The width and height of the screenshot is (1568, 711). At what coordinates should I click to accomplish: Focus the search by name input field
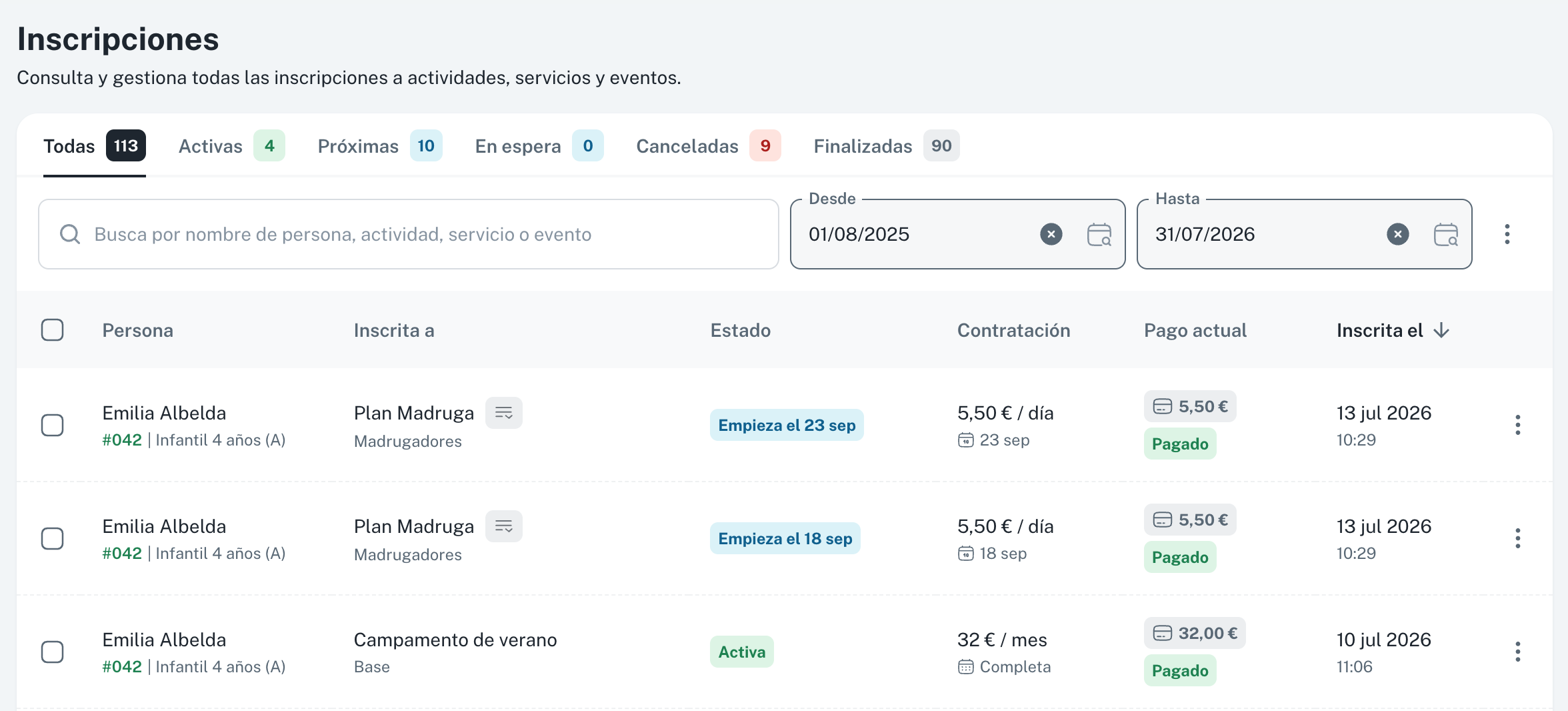409,234
